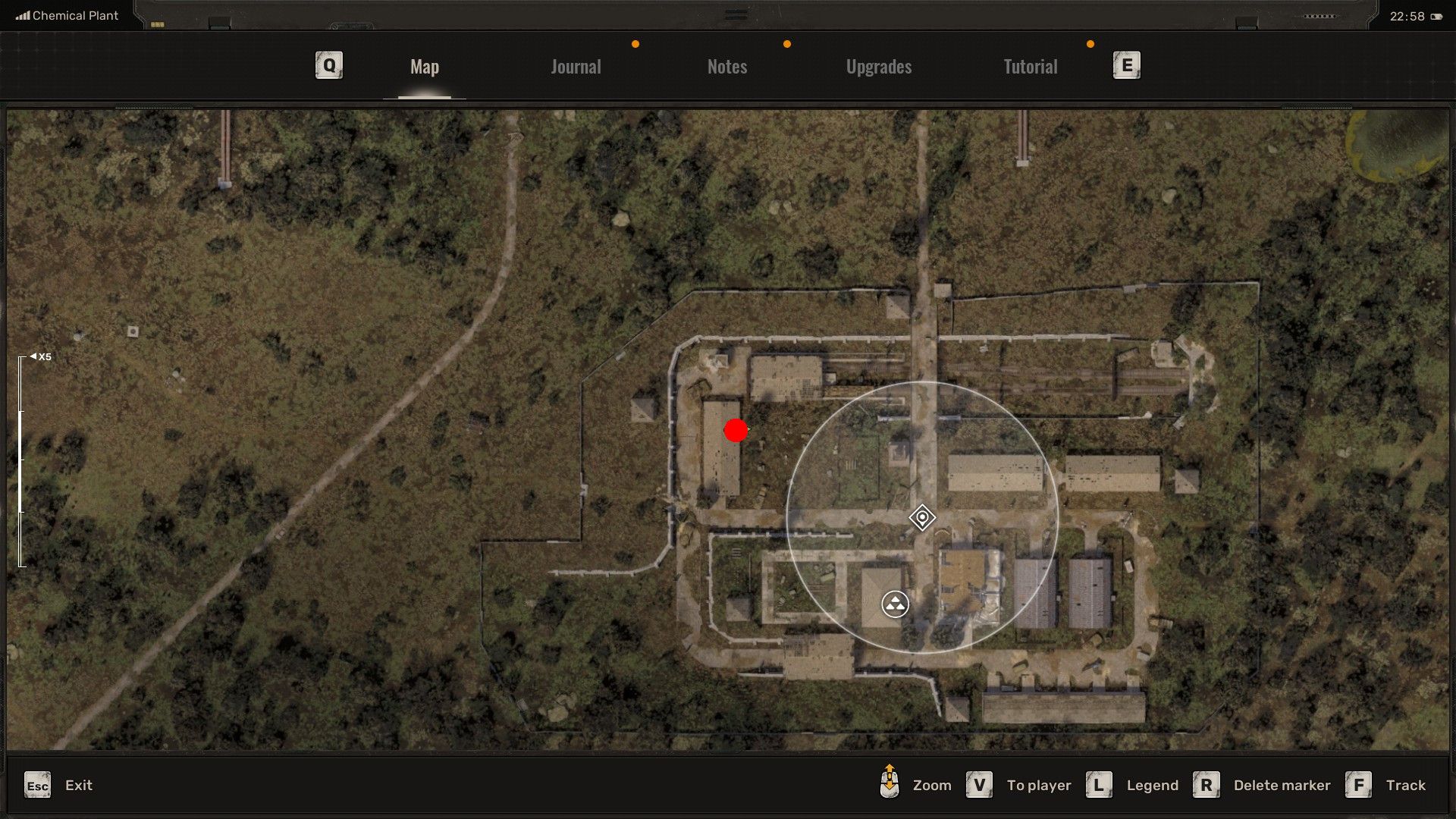Click the diamond player position icon
Image resolution: width=1456 pixels, height=819 pixels.
[x=922, y=518]
